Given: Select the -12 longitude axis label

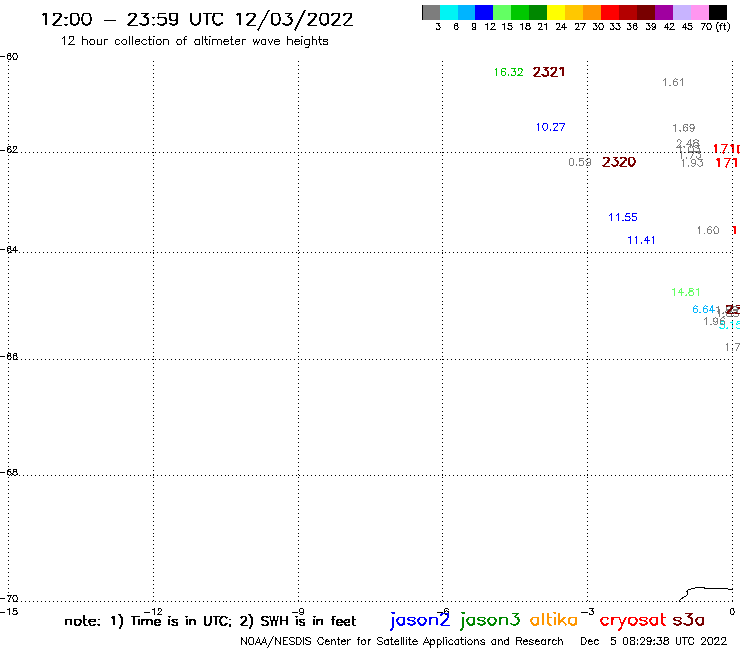Looking at the screenshot, I should tap(153, 612).
